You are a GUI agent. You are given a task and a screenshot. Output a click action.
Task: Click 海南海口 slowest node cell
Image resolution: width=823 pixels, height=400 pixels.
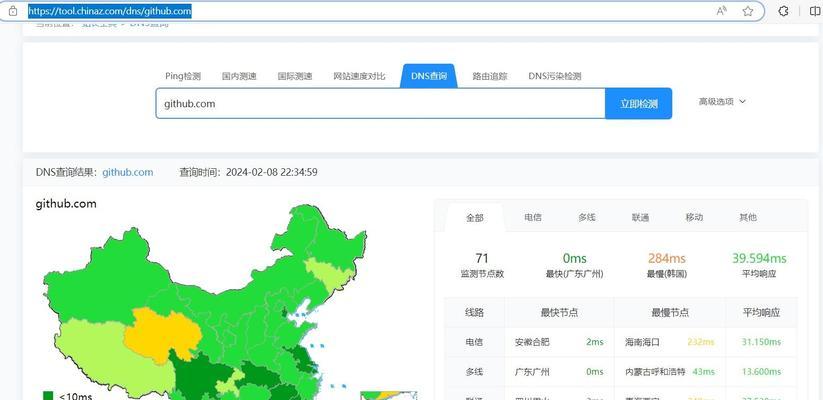click(x=642, y=342)
